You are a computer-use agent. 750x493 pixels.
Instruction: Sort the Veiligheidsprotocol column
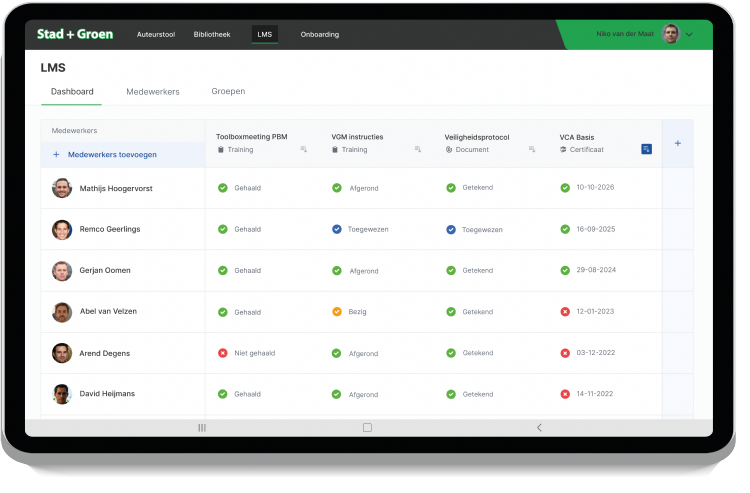point(531,150)
